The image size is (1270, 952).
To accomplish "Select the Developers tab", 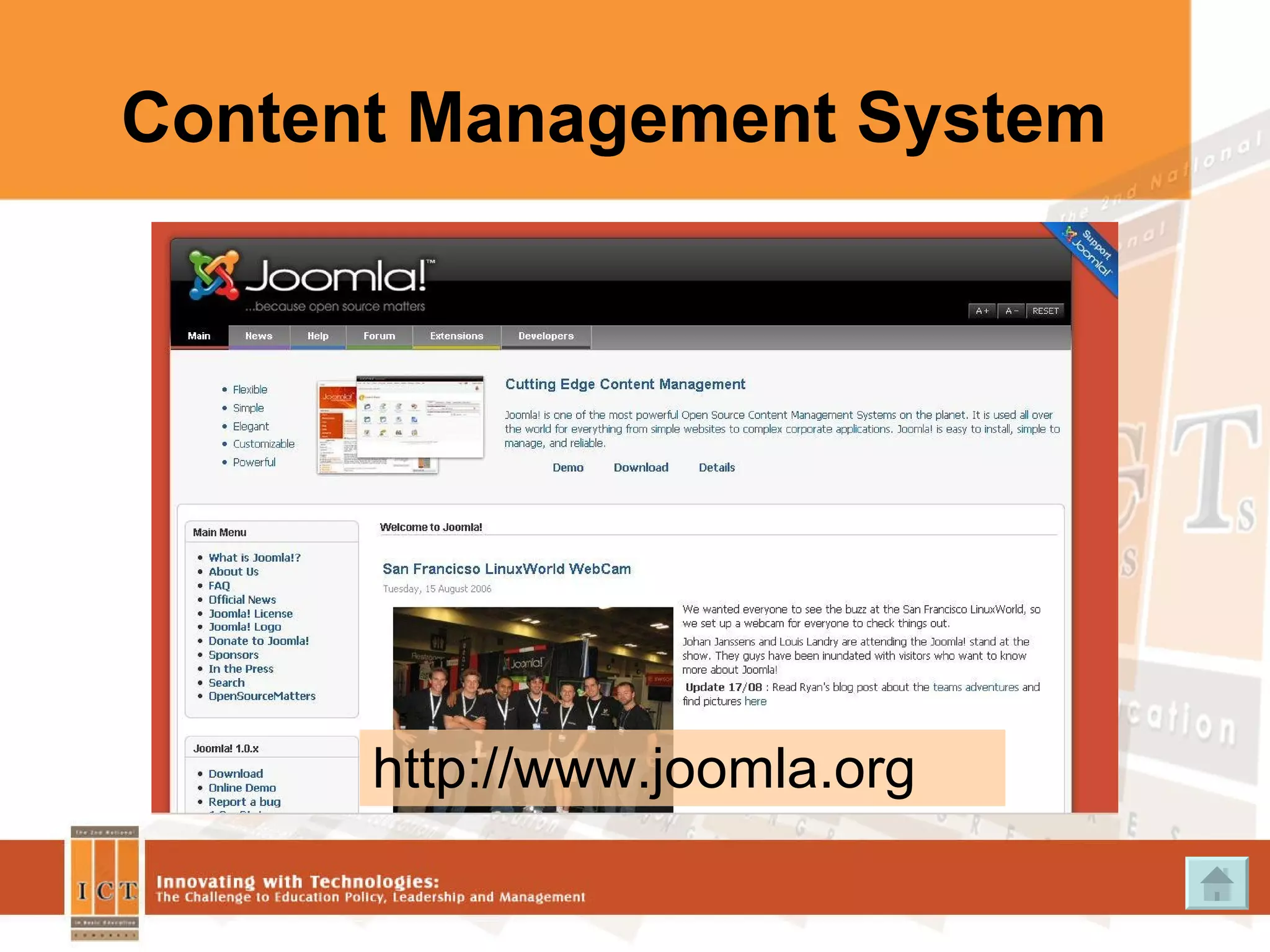I will (546, 336).
